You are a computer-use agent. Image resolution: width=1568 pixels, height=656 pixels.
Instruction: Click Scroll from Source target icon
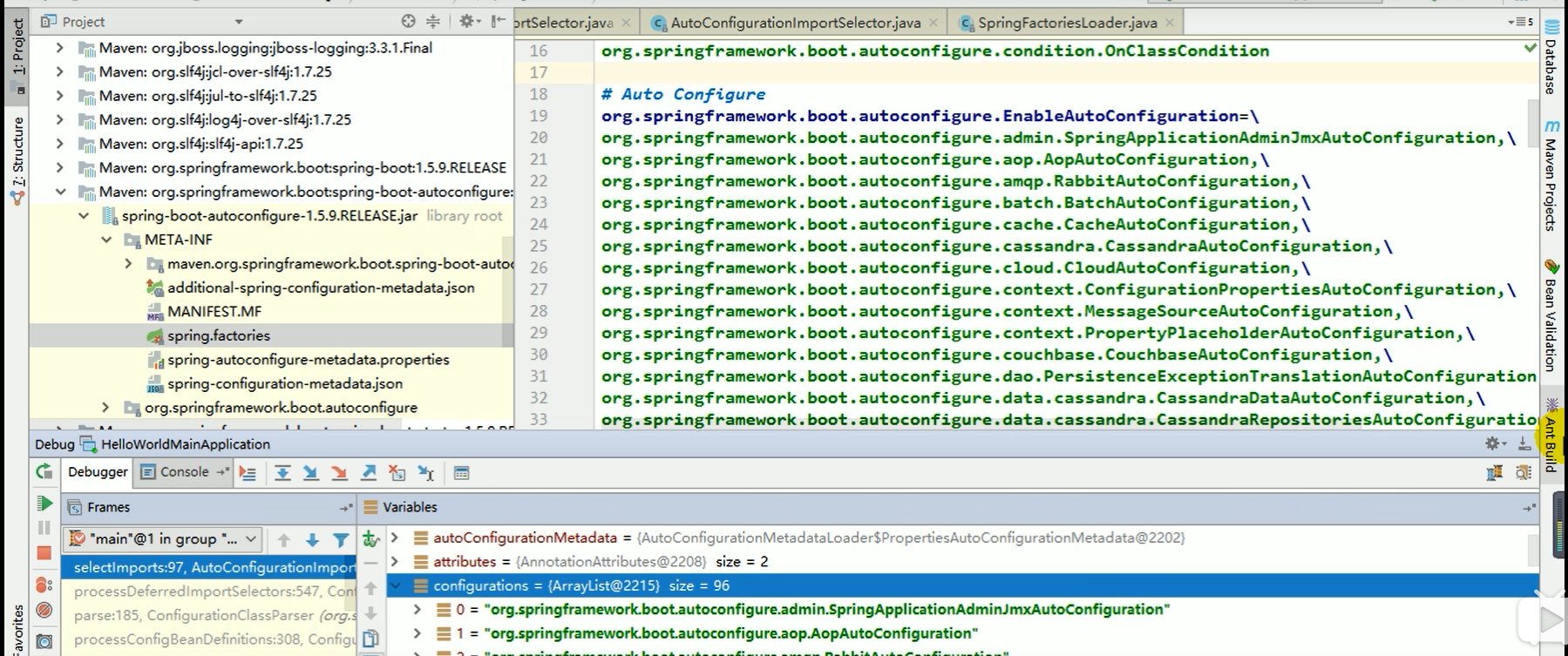click(408, 21)
